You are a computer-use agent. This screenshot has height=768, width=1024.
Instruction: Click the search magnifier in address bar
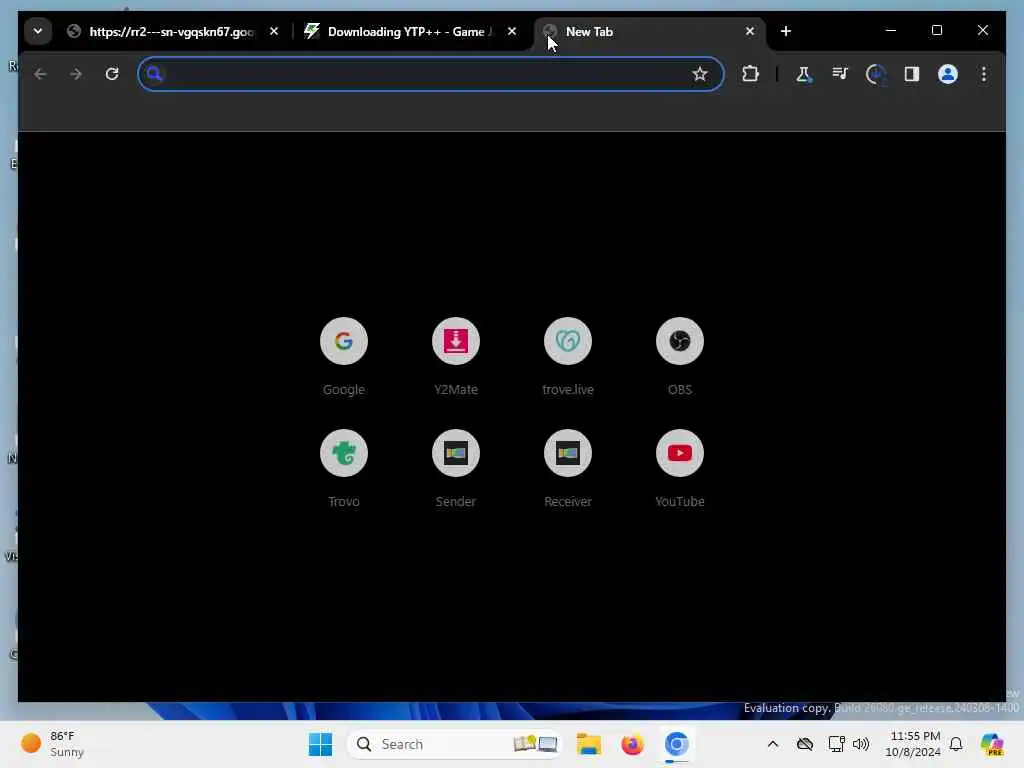point(154,74)
